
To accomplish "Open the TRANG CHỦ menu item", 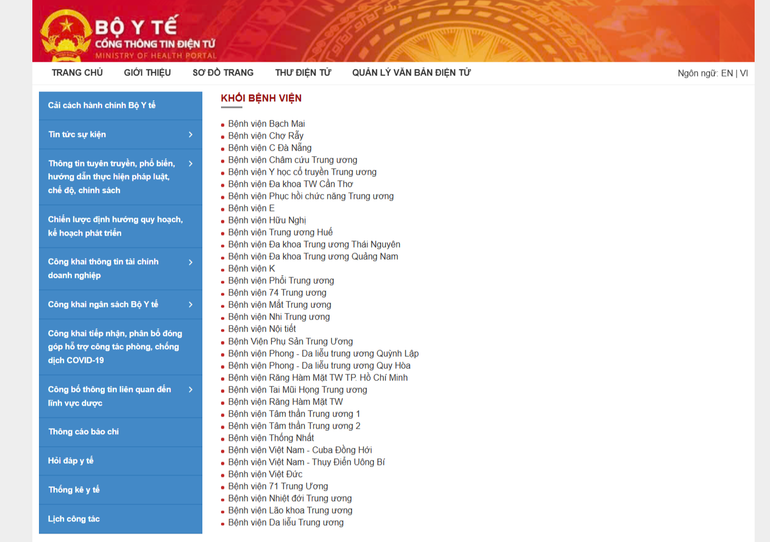I will 77,73.
